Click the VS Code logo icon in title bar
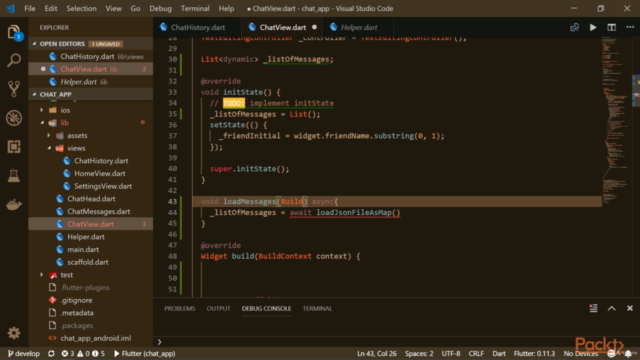 (11, 8)
